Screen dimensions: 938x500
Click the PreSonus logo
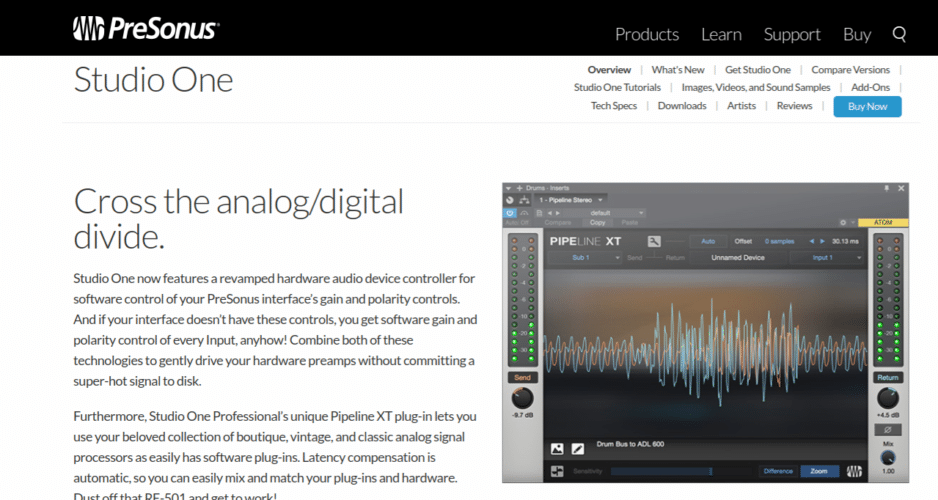[146, 28]
